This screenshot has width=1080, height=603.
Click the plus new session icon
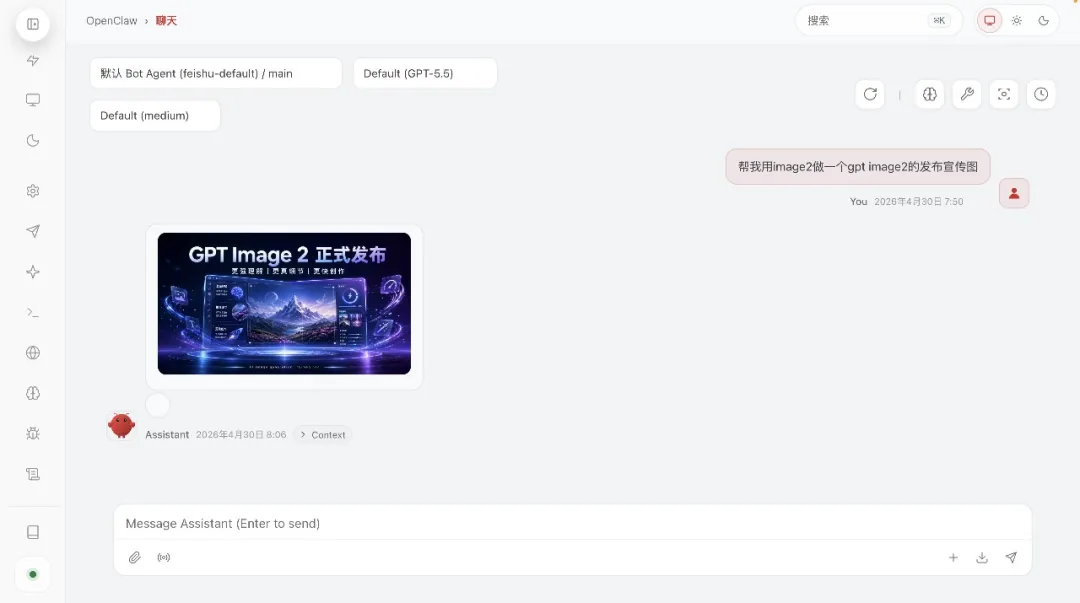pos(953,558)
